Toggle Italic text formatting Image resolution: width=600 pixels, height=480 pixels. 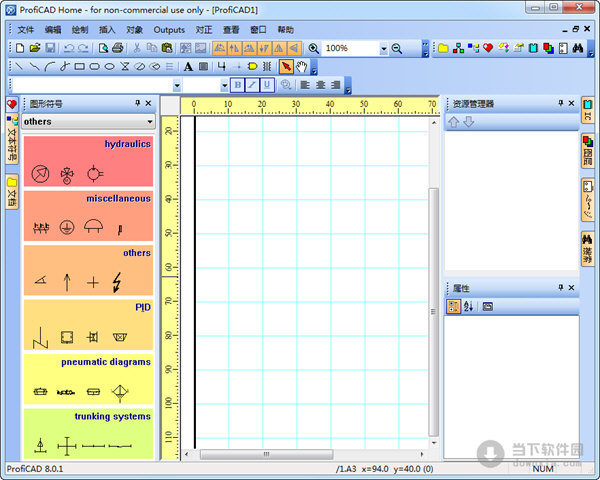252,85
